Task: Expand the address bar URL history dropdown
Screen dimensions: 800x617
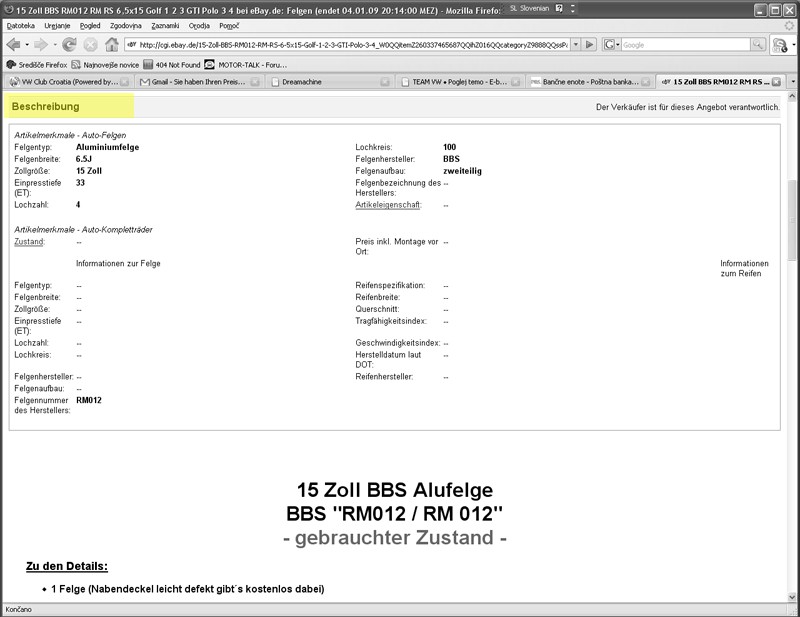Action: [576, 45]
